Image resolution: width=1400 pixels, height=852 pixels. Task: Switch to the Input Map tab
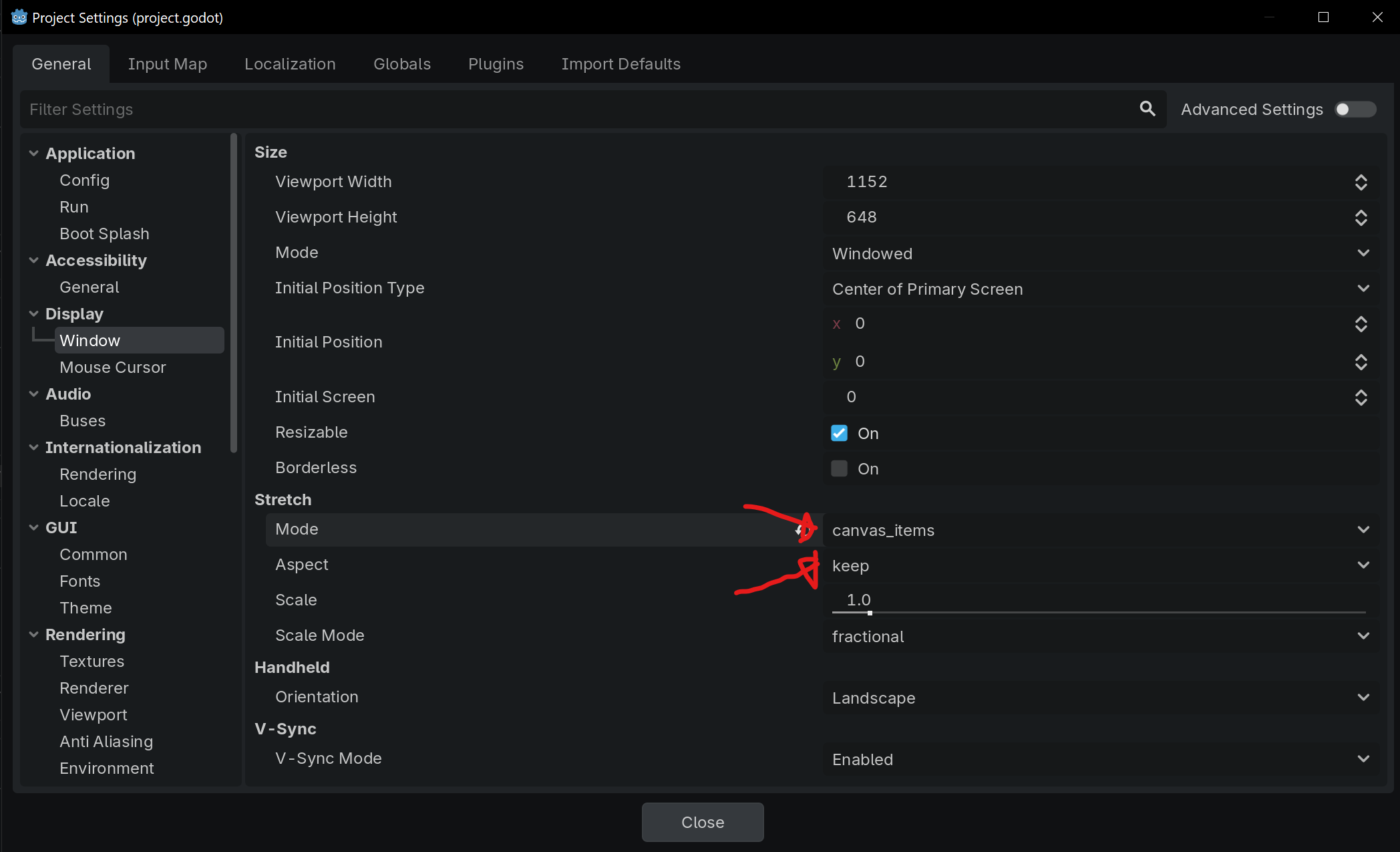(167, 64)
